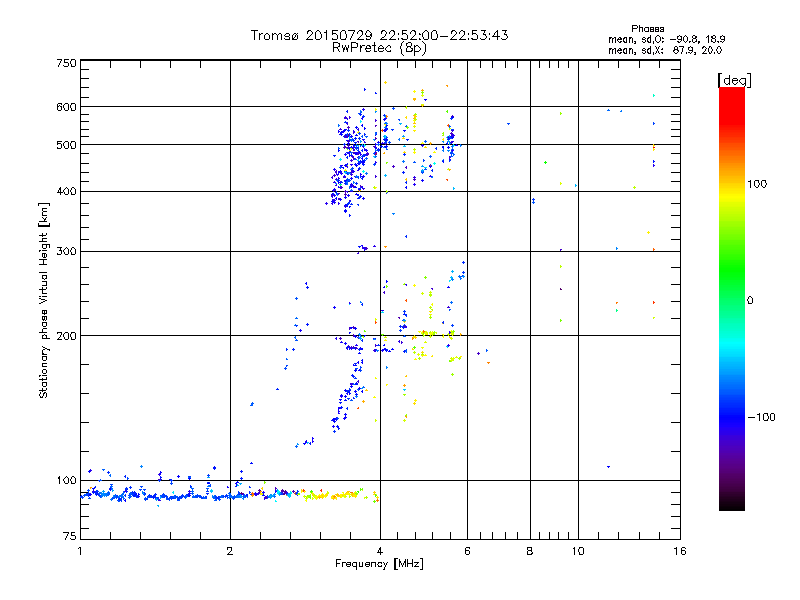The image size is (800, 600).
Task: Click the plot title 'Tromsø 20150729 22:52:00-22:53:43'
Action: tap(379, 35)
